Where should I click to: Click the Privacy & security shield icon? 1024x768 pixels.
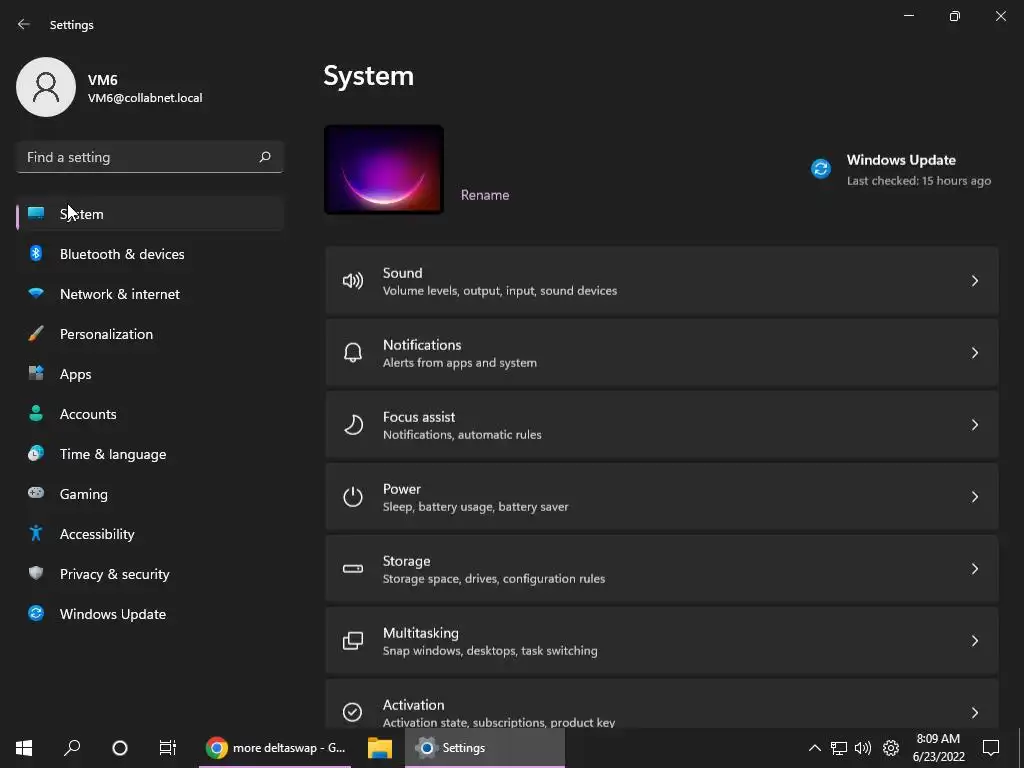36,573
